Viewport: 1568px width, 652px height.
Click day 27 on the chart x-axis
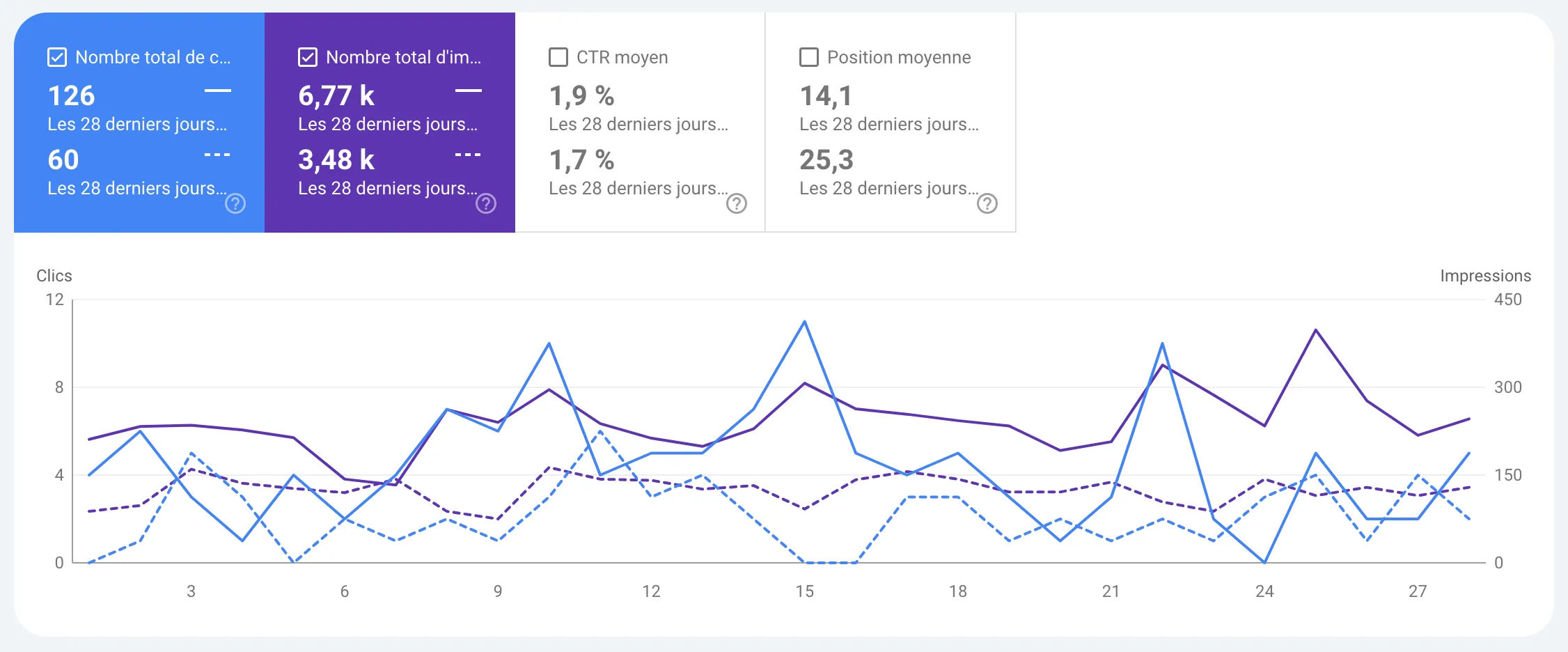tap(1418, 591)
